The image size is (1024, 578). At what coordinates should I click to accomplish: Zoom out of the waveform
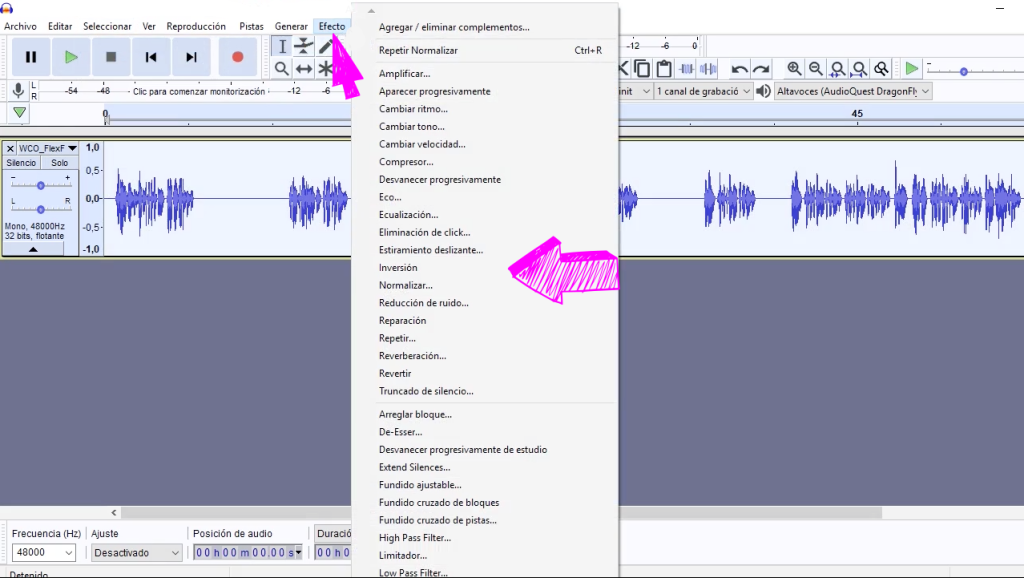pos(816,69)
